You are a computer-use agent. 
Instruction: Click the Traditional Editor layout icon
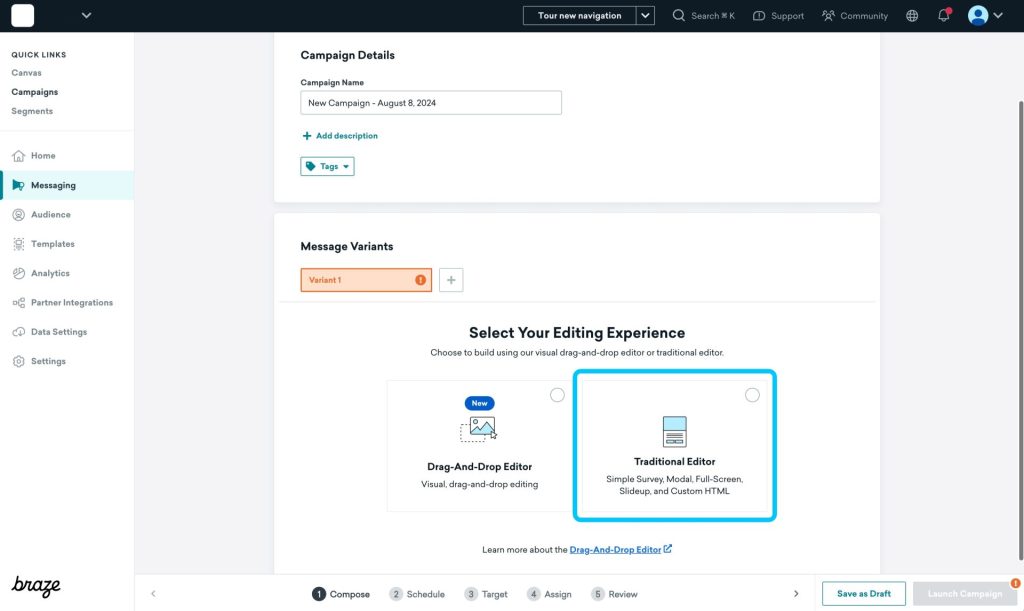tap(675, 431)
